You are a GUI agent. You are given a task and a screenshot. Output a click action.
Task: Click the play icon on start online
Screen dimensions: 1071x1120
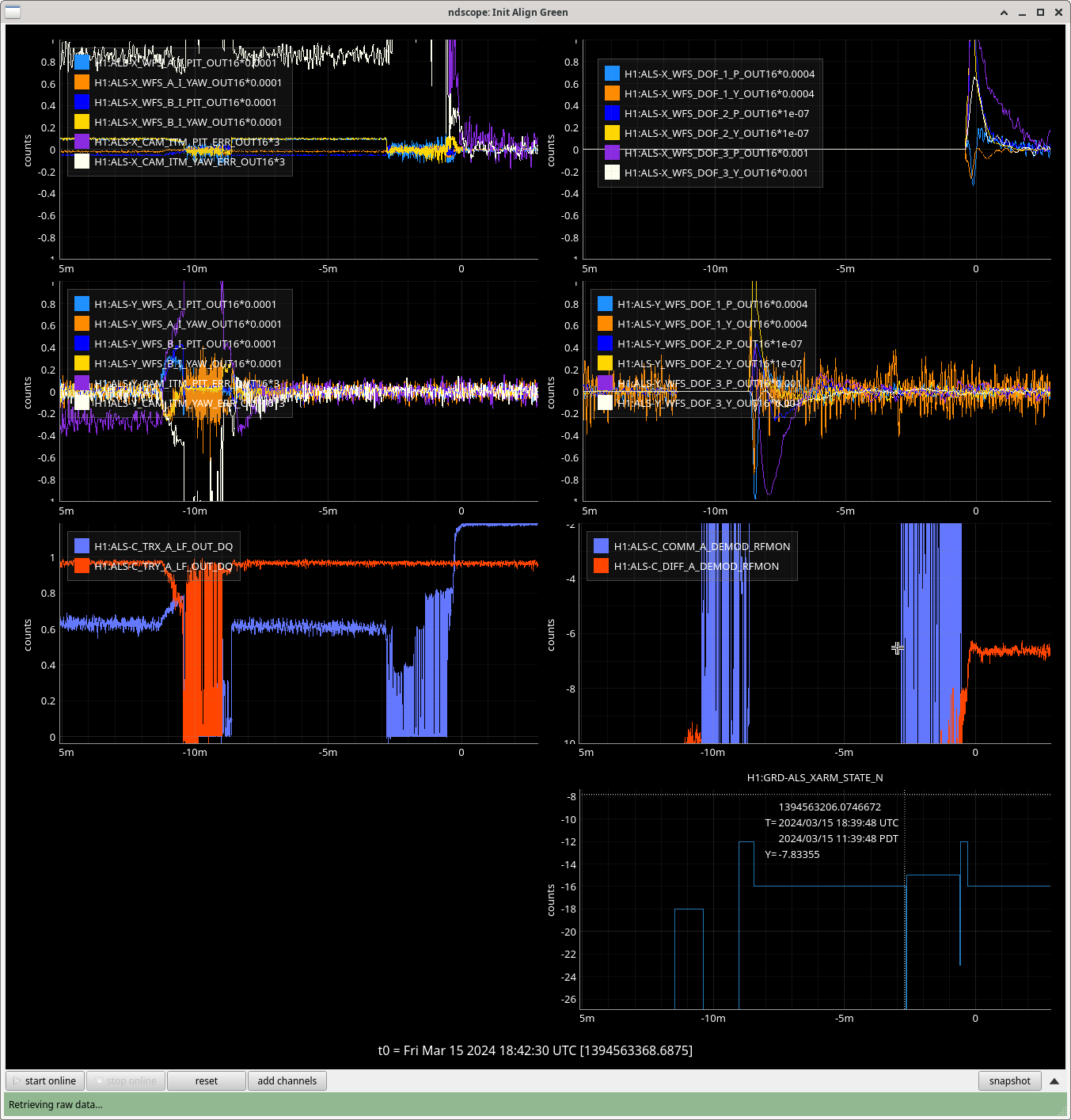(17, 1080)
